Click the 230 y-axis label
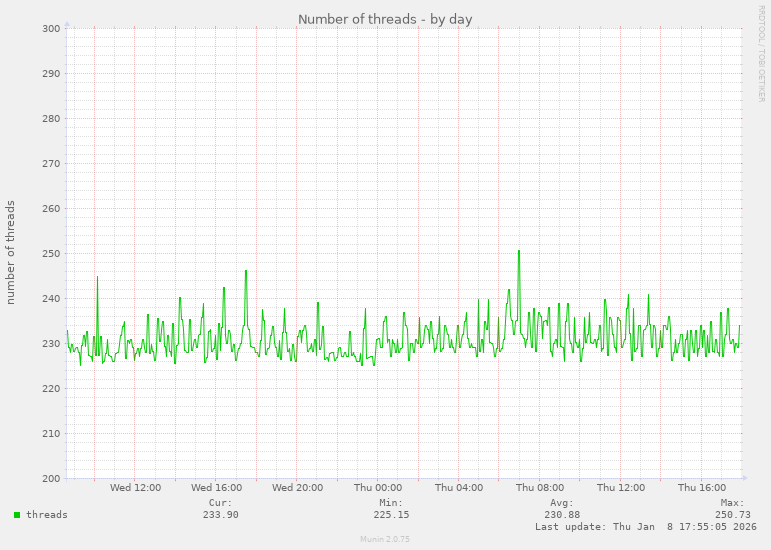Viewport: 771px width, 550px height. tap(51, 344)
